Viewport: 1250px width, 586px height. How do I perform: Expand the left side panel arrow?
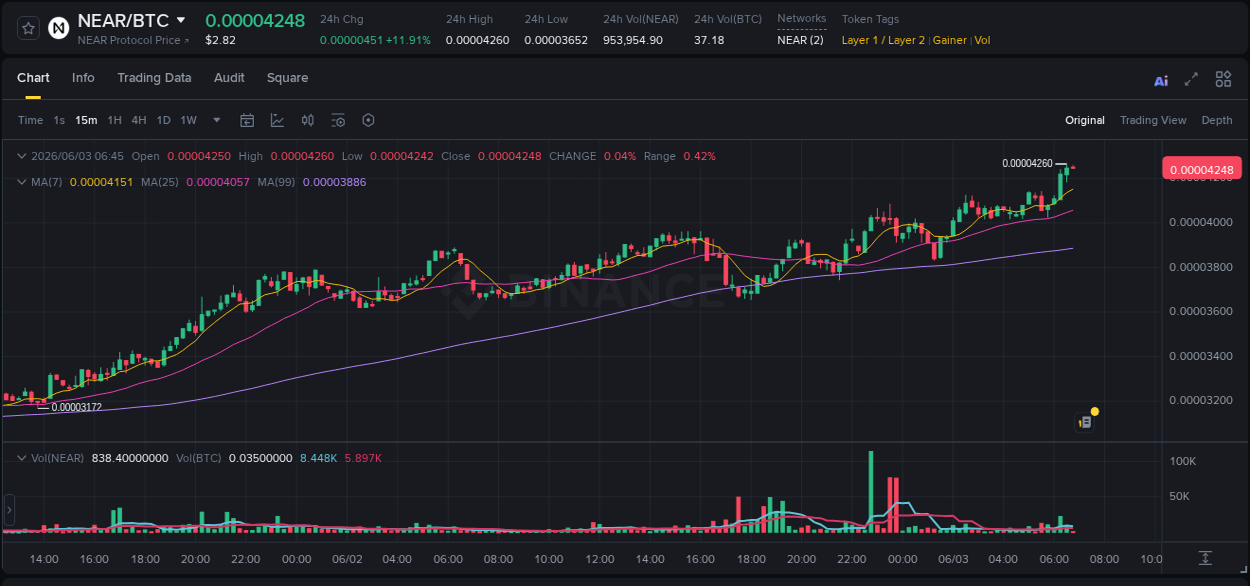click(x=8, y=510)
